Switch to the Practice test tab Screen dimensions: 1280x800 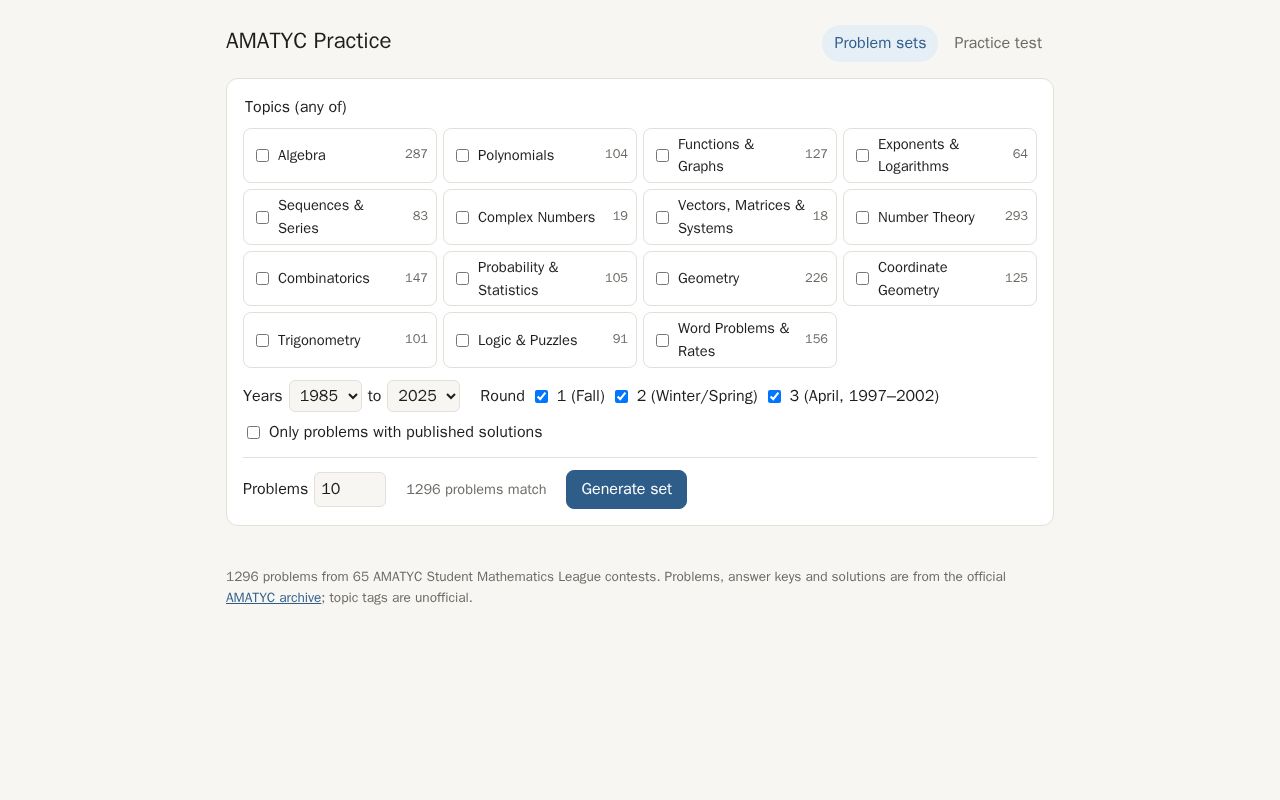point(998,43)
